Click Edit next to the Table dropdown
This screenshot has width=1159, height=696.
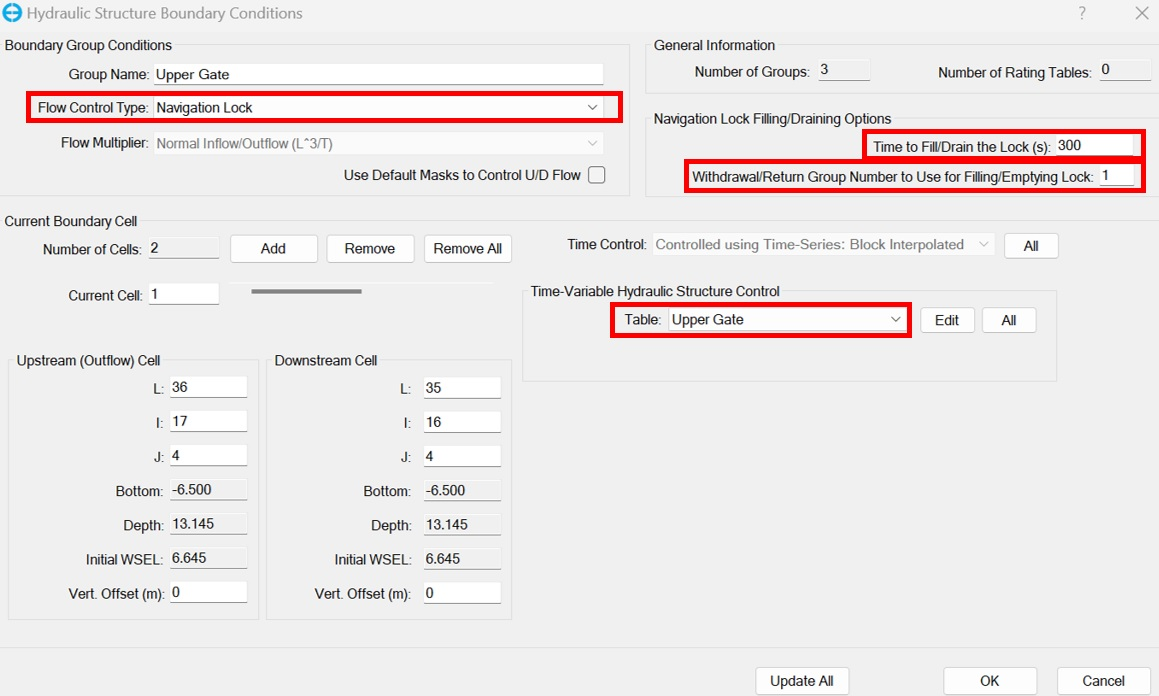coord(946,320)
